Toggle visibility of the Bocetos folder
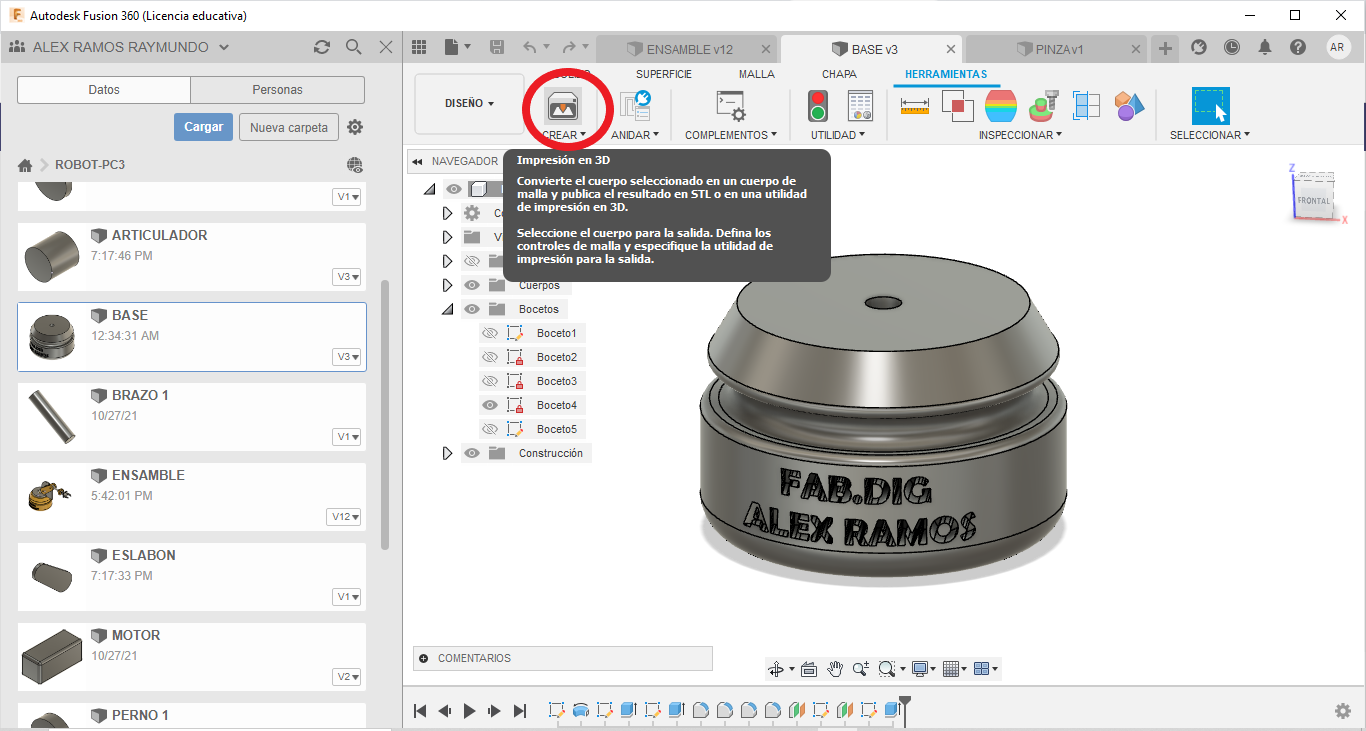The height and width of the screenshot is (731, 1366). pos(472,309)
